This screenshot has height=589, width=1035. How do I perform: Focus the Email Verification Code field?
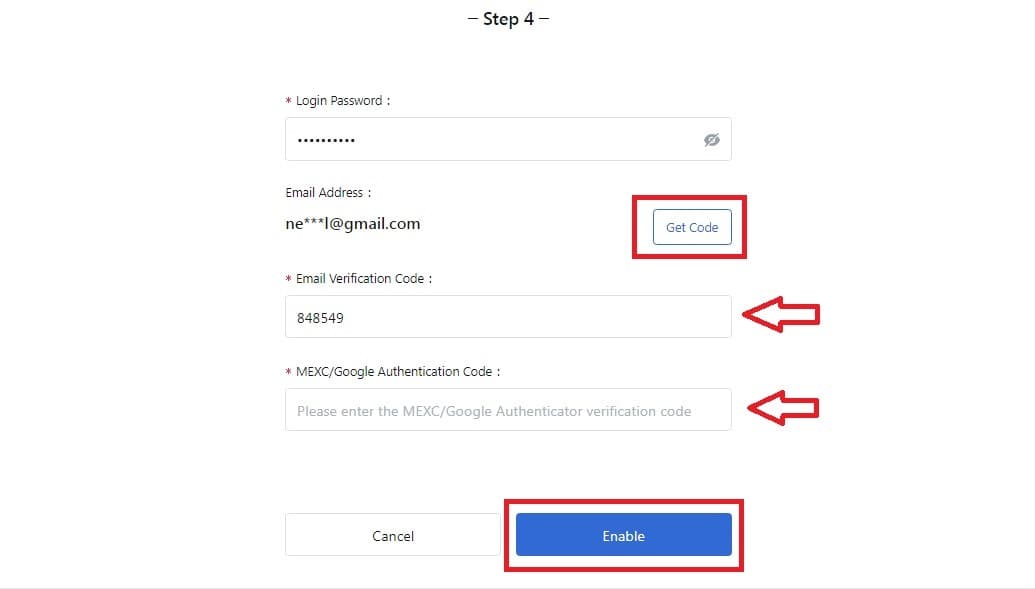(x=508, y=316)
